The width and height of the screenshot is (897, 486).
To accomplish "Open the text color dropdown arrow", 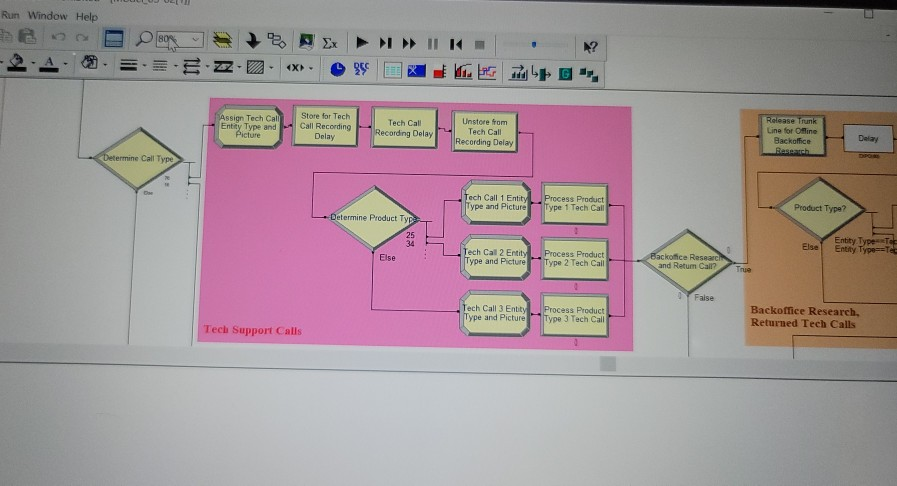I will 66,63.
